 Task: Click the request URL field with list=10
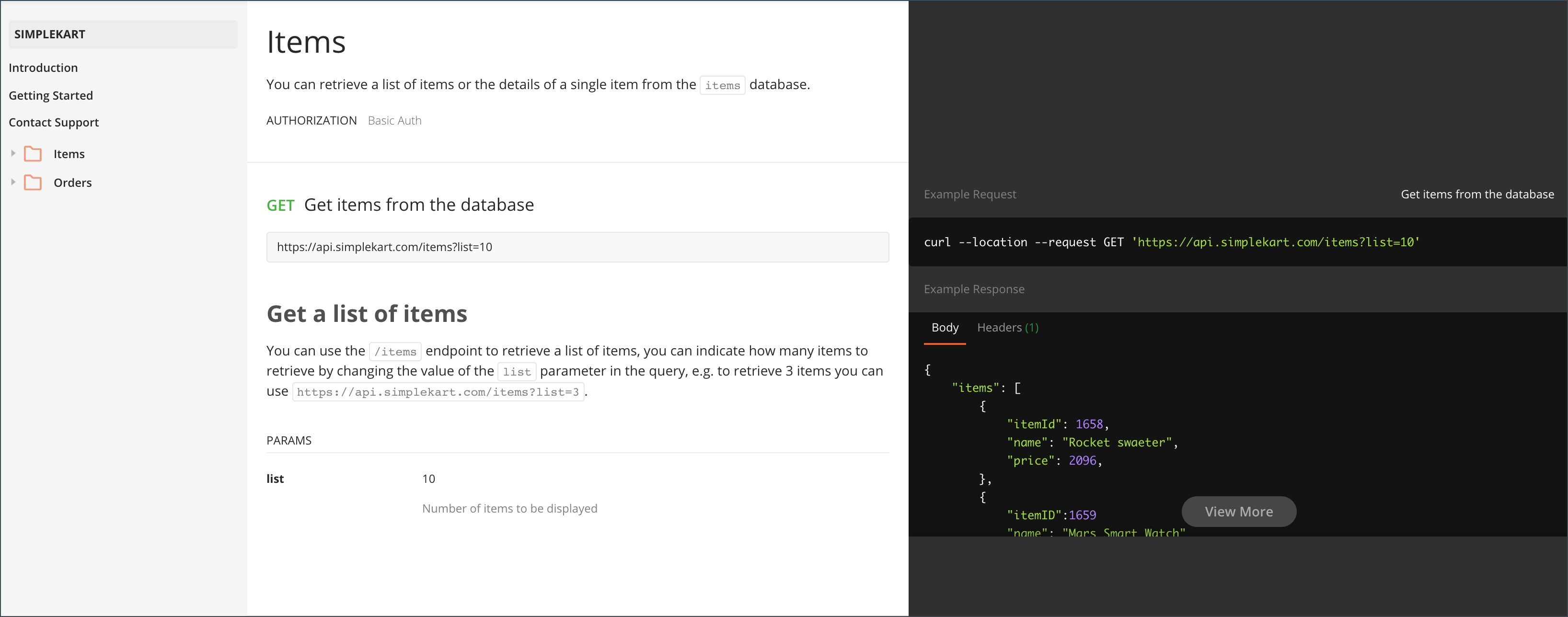577,247
